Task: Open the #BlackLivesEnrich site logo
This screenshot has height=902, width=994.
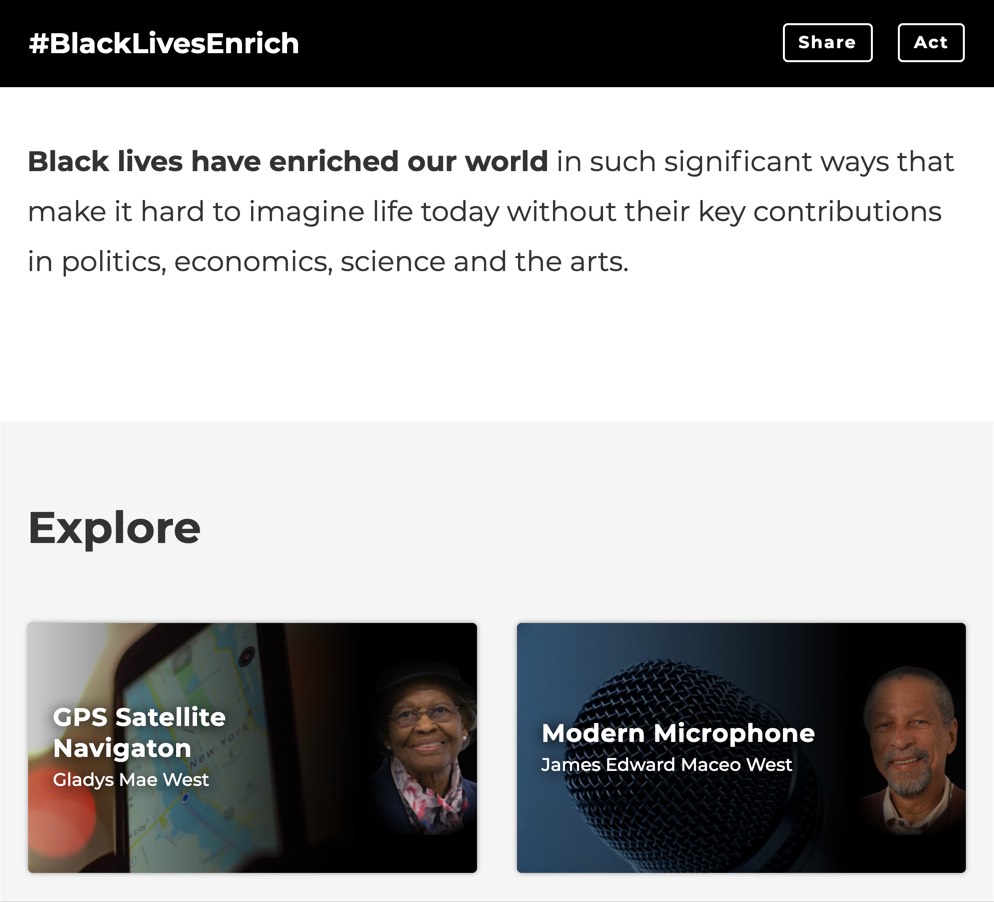Action: [x=164, y=43]
